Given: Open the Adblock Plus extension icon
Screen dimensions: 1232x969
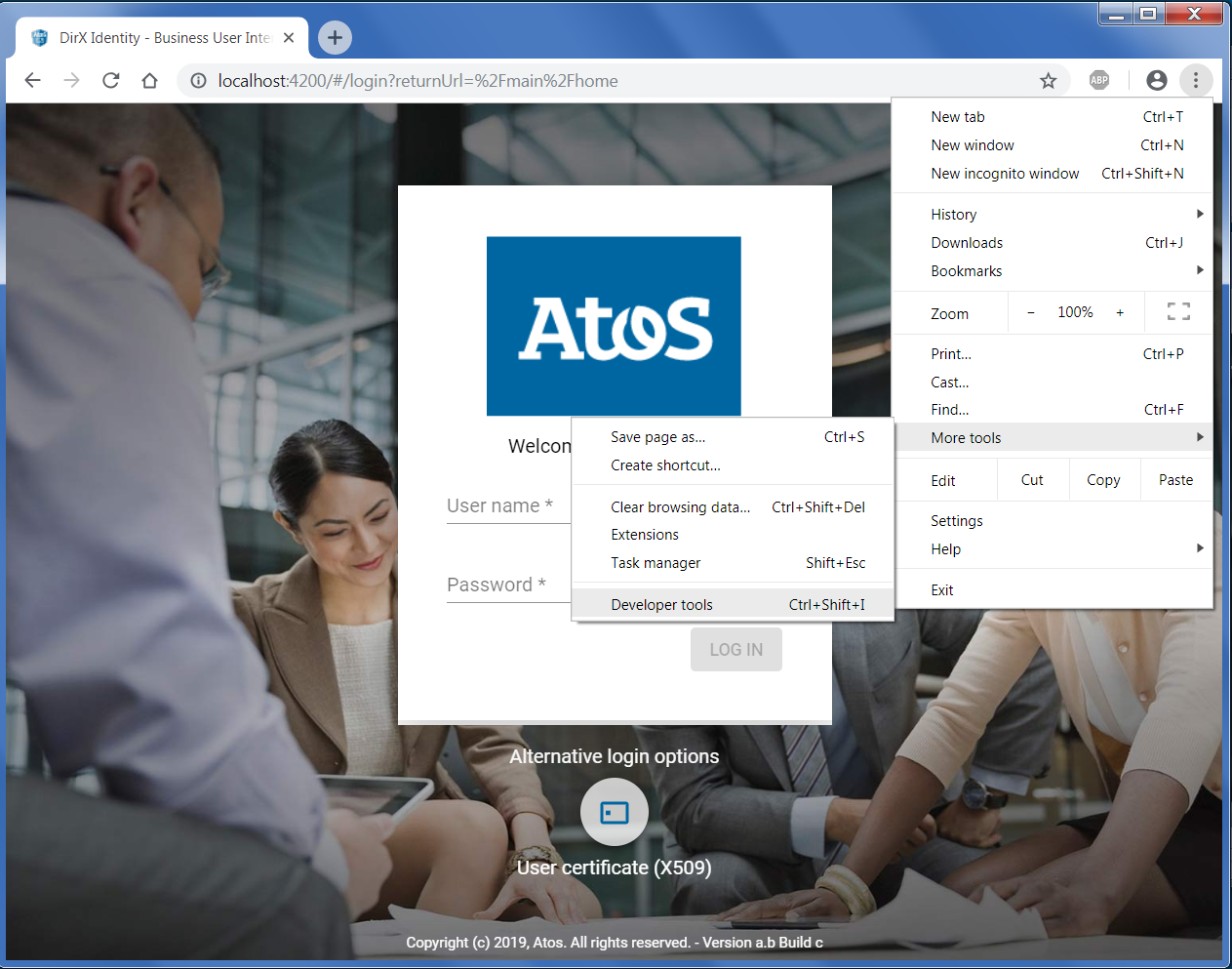Looking at the screenshot, I should point(1099,80).
